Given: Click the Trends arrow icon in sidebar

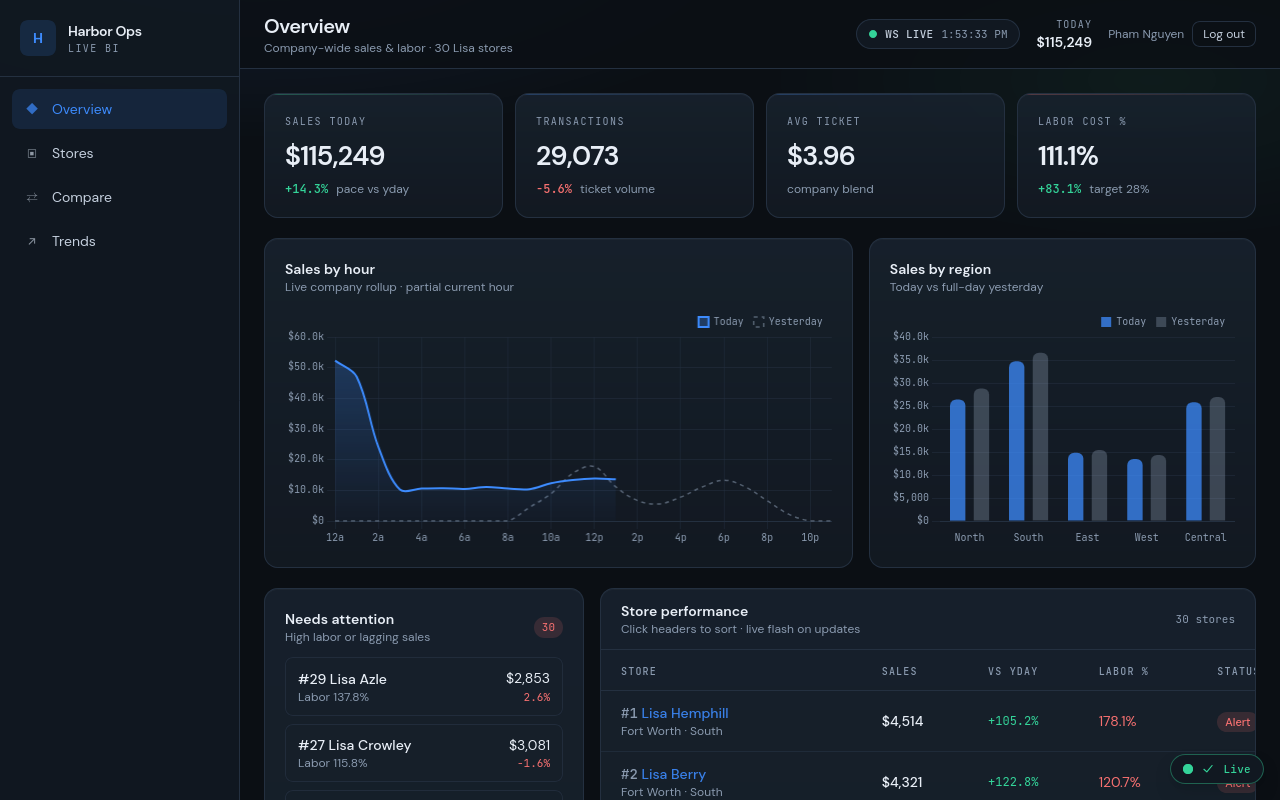Looking at the screenshot, I should (32, 241).
